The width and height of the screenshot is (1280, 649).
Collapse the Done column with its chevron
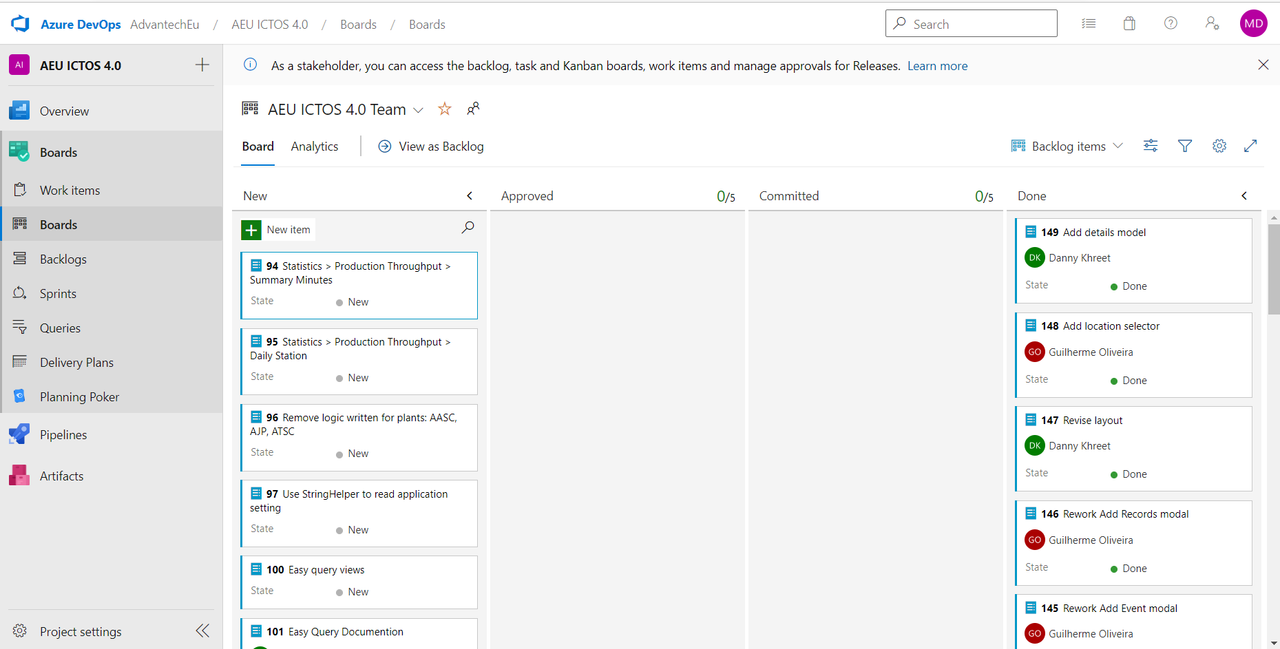[1244, 196]
